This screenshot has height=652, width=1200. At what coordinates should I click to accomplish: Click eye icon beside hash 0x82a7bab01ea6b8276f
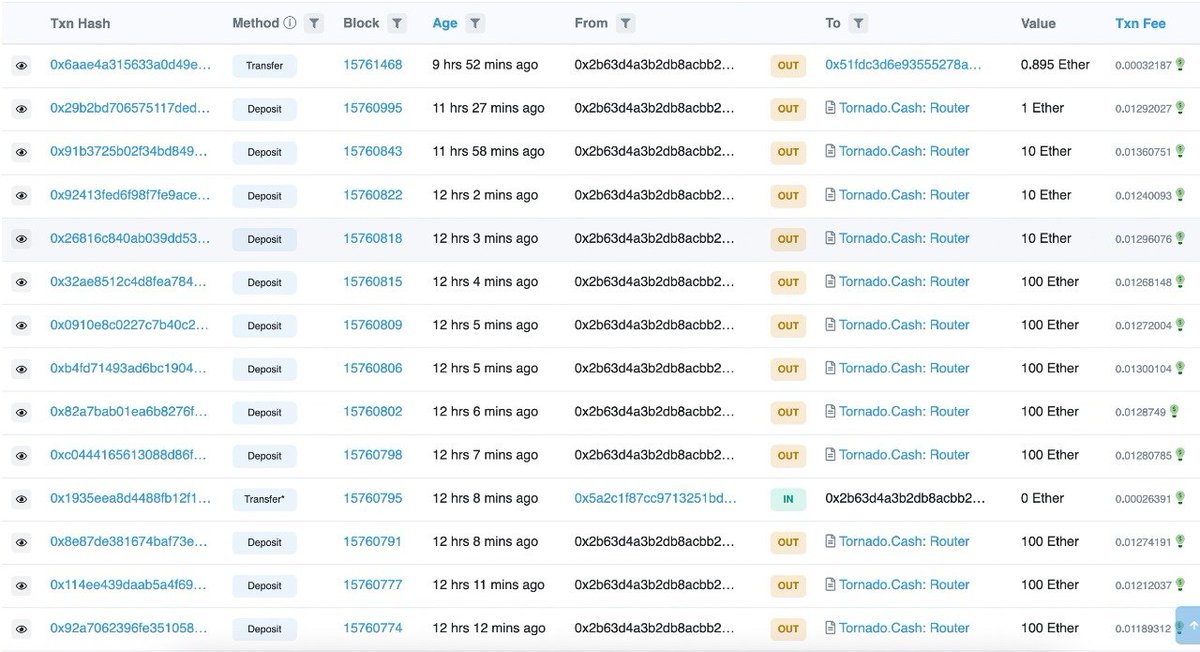(x=21, y=412)
